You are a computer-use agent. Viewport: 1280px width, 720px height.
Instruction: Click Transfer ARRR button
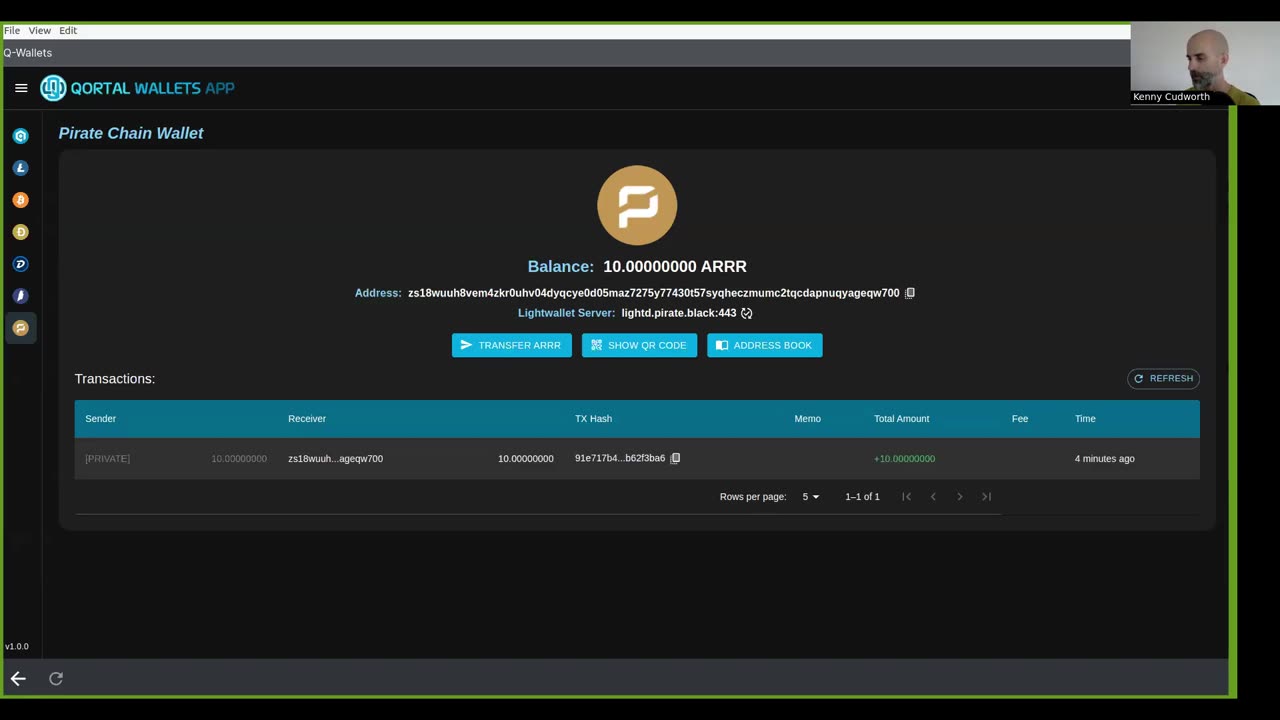coord(512,345)
